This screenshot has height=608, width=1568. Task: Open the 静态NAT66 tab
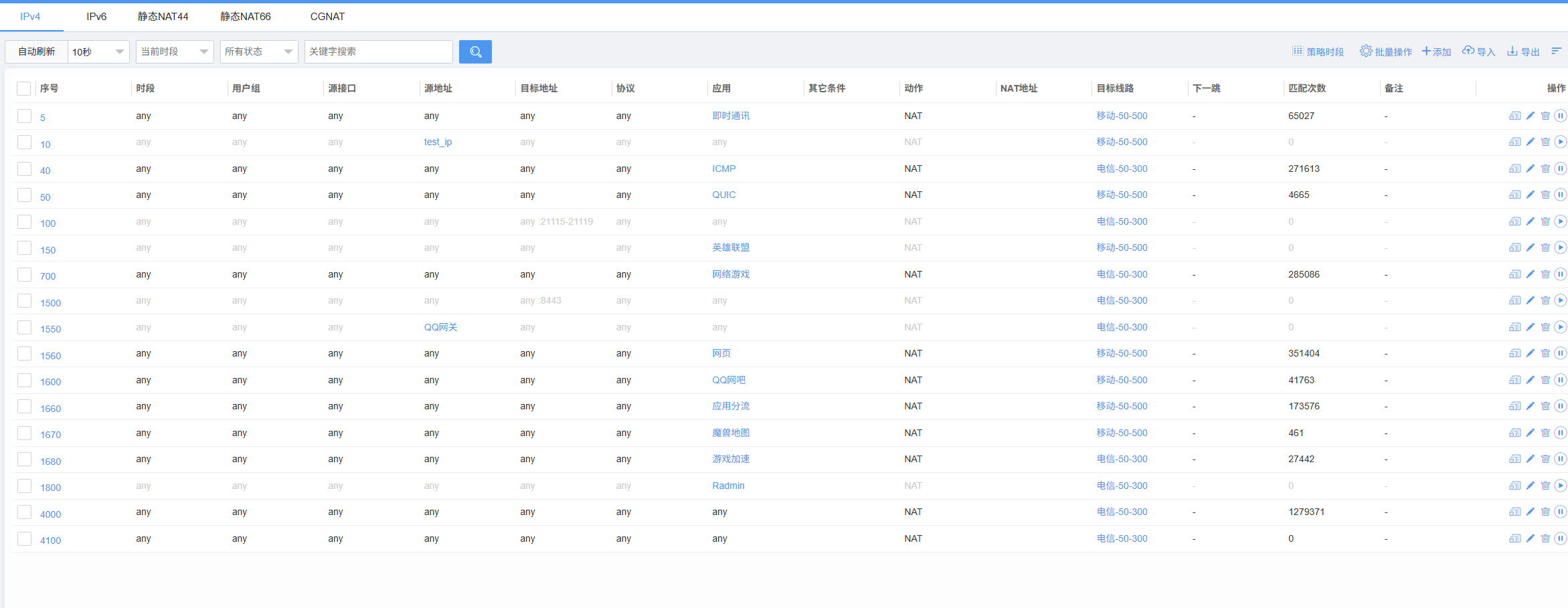coord(246,17)
